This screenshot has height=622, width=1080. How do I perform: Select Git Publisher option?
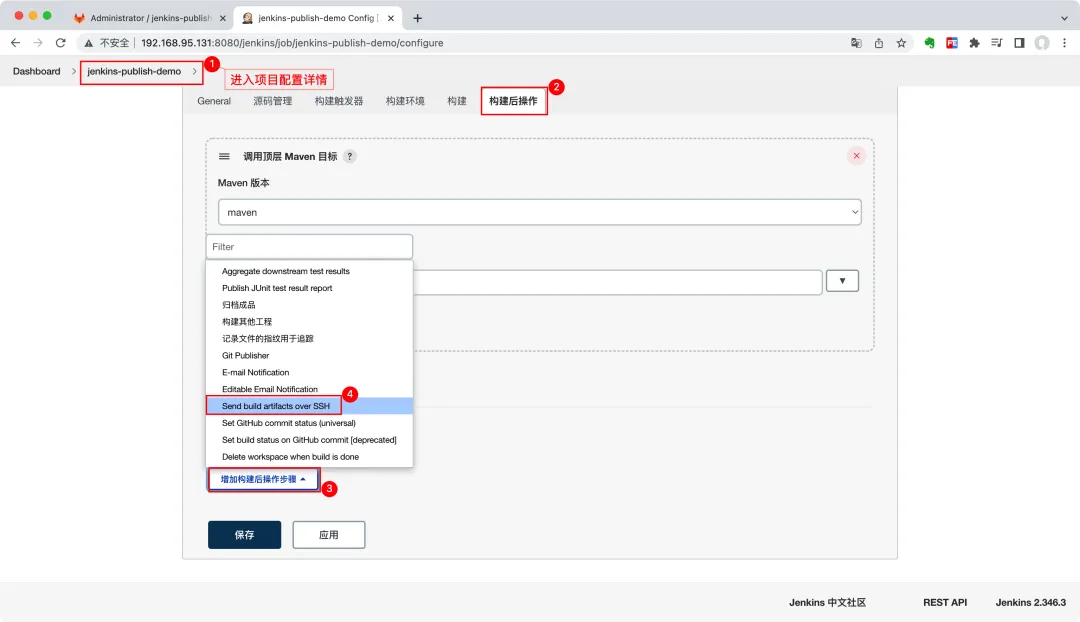click(309, 355)
